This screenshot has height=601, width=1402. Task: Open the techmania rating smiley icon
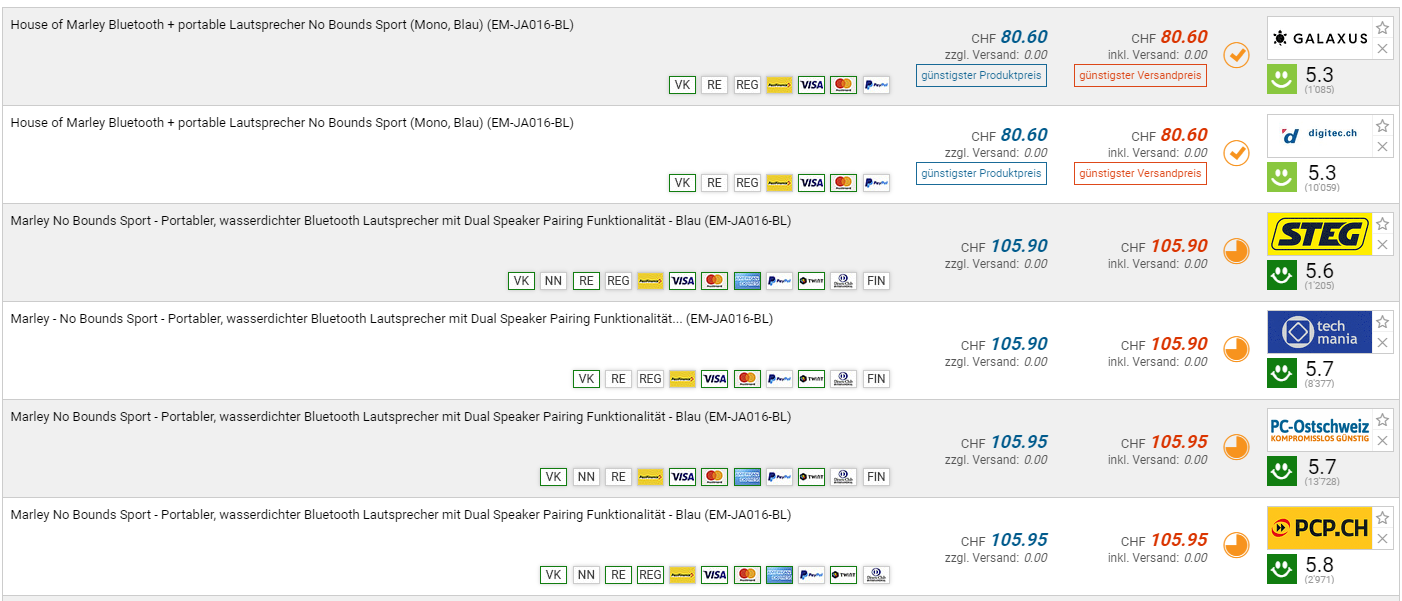[1282, 372]
